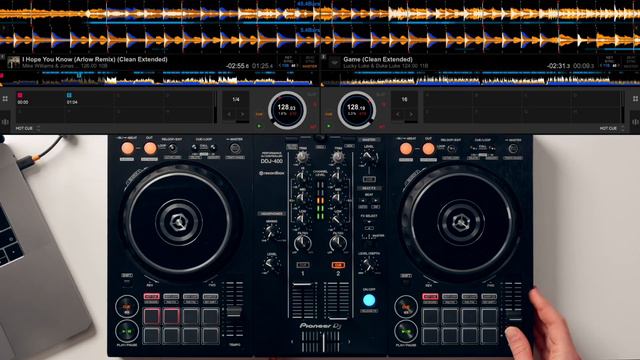This screenshot has width=640, height=360.
Task: Click the channel 1 FILTER knob
Action: (302, 244)
